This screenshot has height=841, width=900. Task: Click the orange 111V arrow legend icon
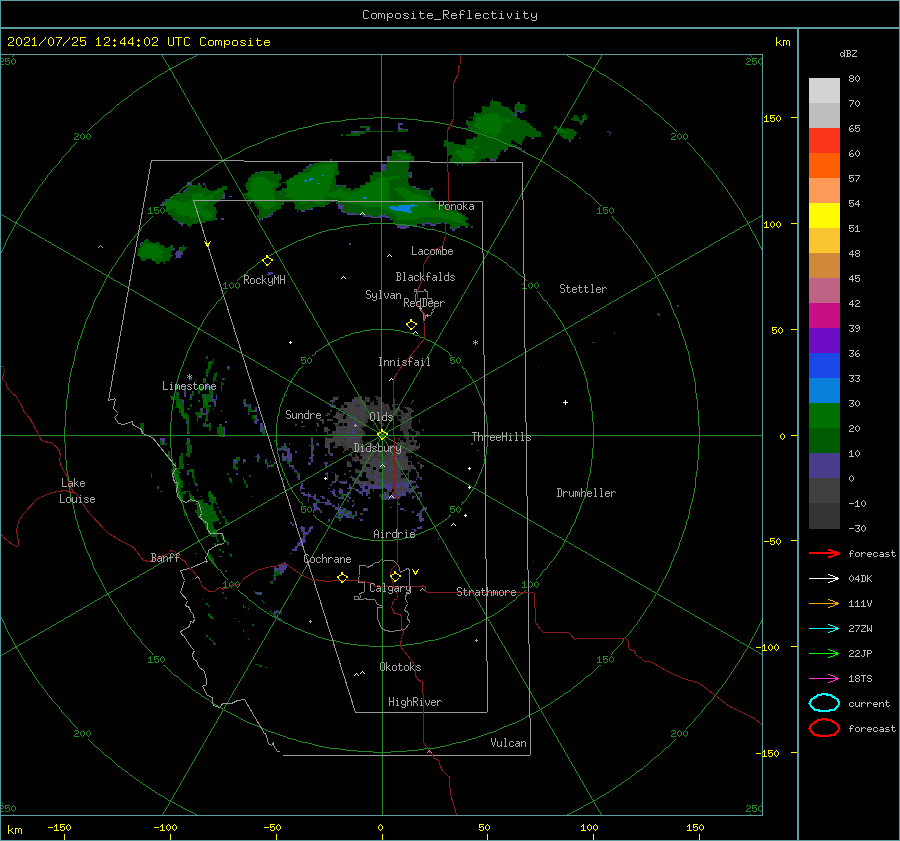pyautogui.click(x=824, y=603)
